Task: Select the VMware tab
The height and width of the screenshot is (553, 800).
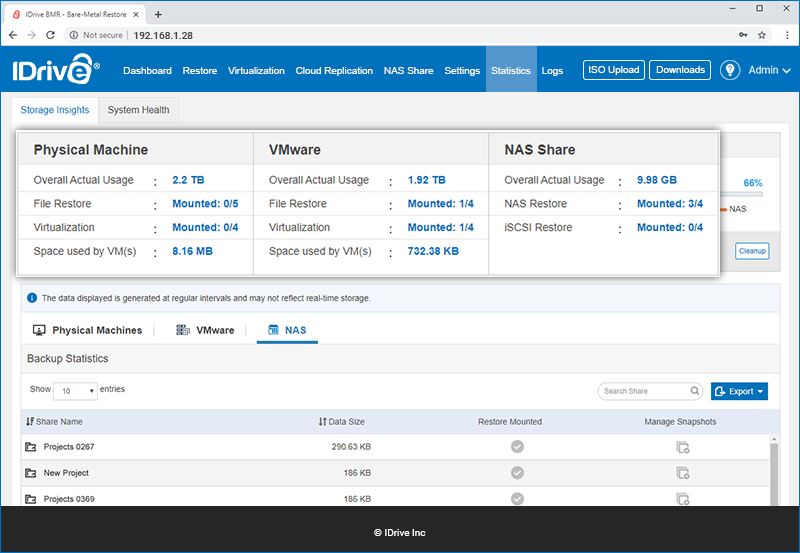Action: (x=205, y=330)
